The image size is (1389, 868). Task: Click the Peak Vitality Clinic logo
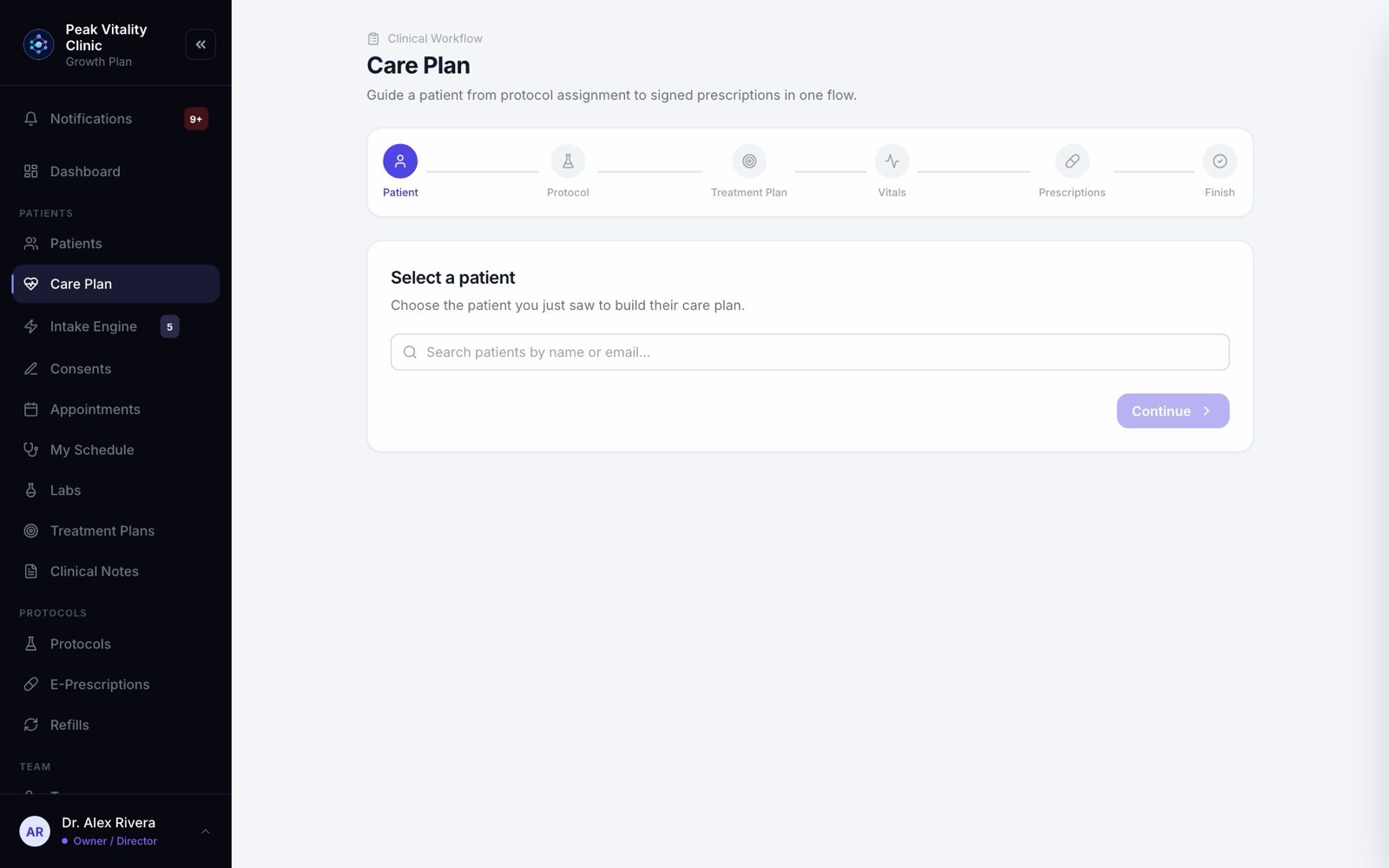[x=38, y=44]
